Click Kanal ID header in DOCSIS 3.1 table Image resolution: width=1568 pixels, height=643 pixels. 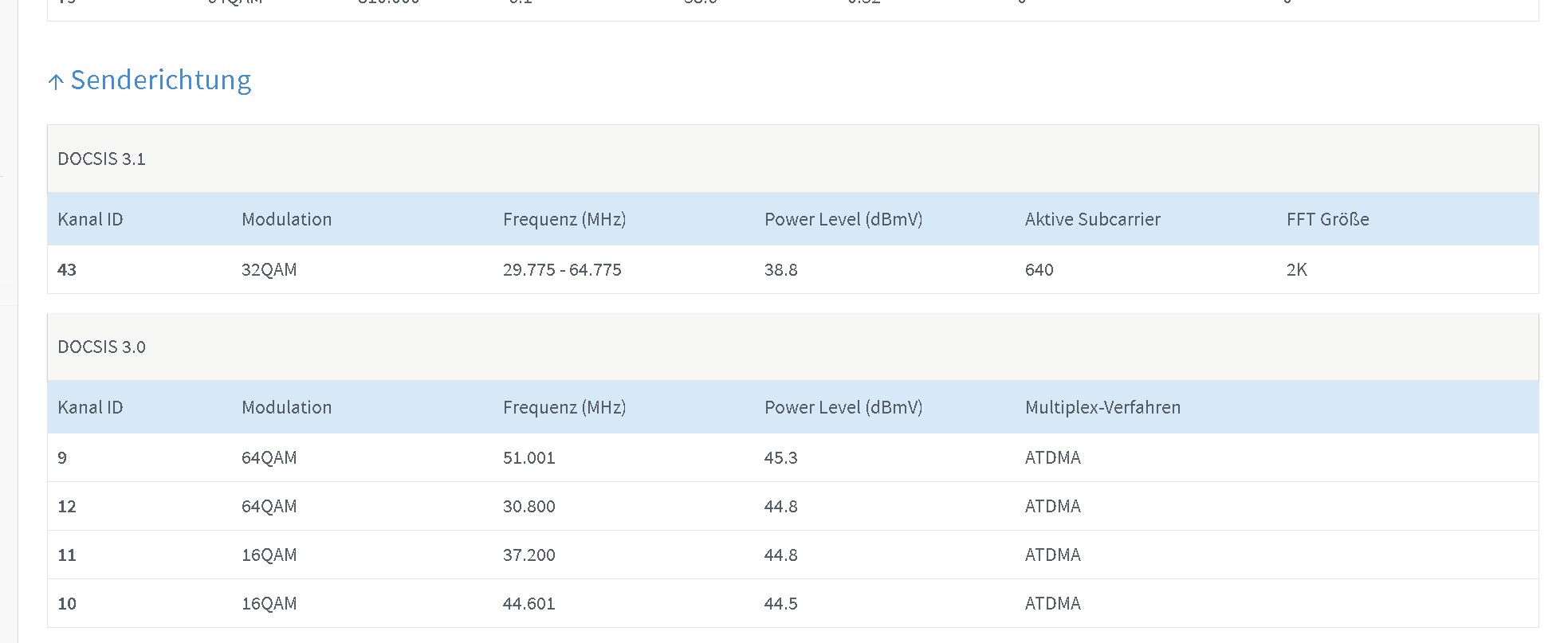90,219
